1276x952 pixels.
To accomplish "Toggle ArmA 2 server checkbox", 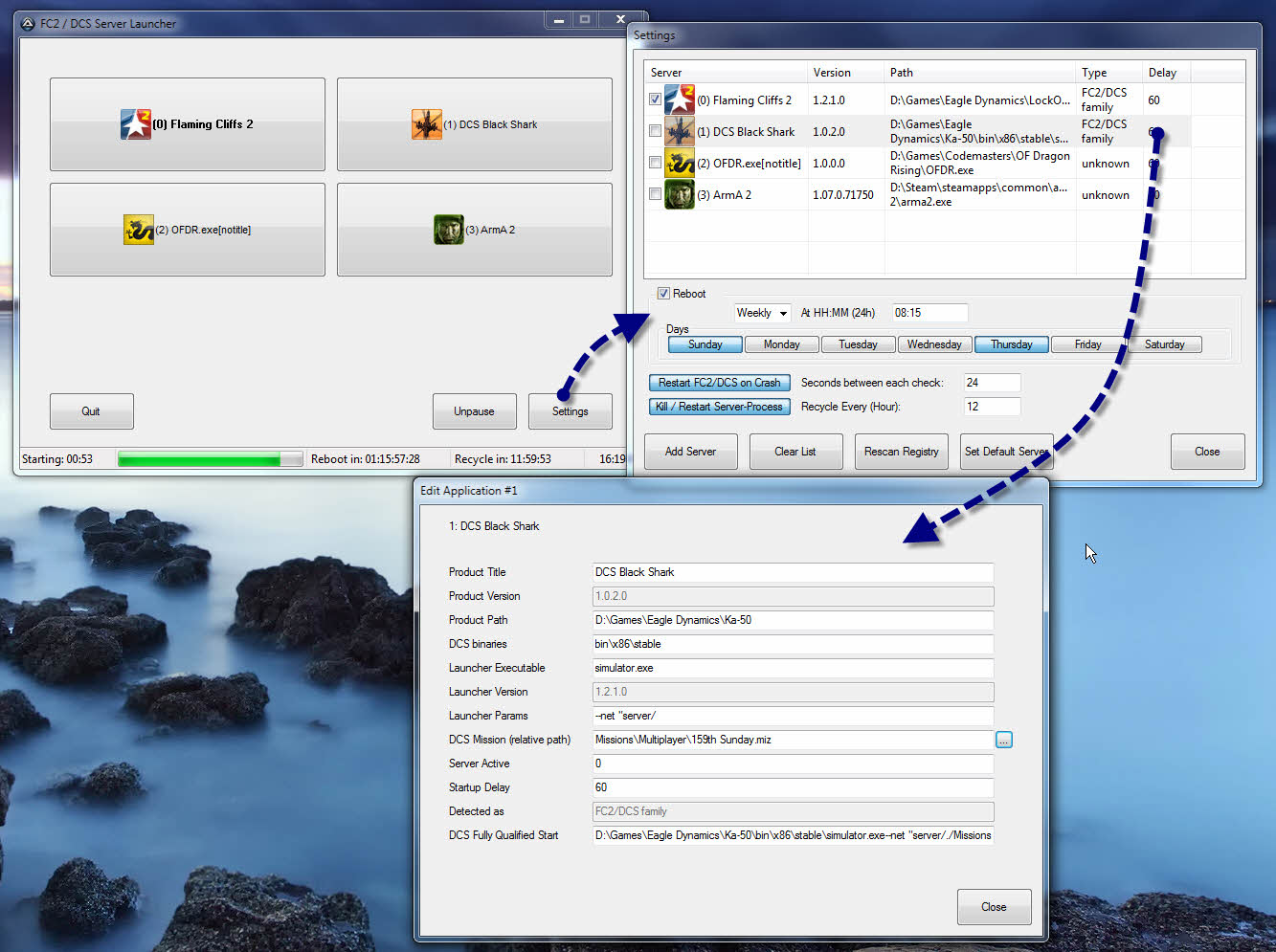I will pos(655,194).
